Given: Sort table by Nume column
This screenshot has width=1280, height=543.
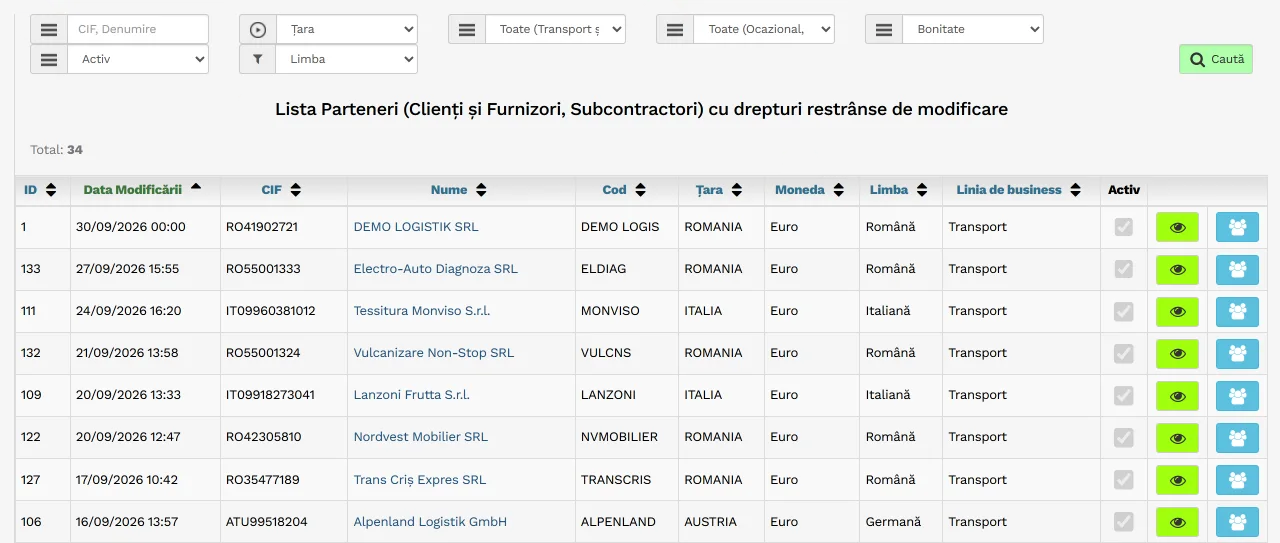Looking at the screenshot, I should [x=459, y=190].
